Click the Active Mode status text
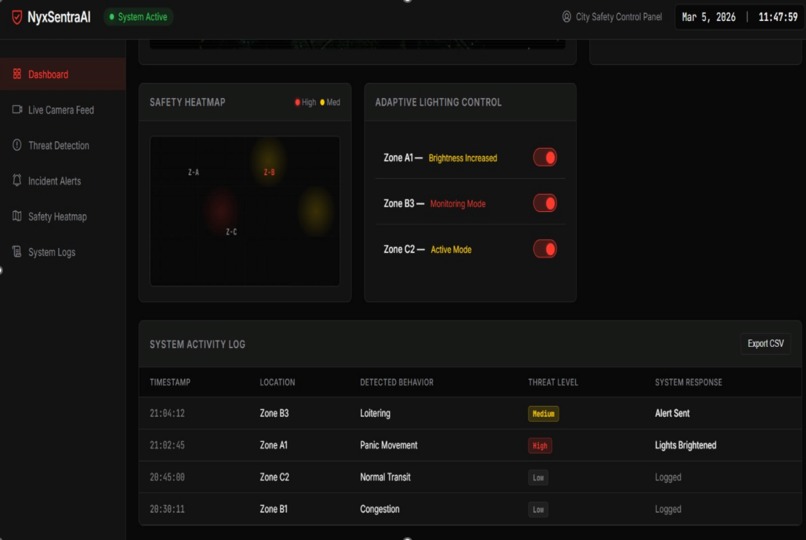The image size is (806, 540). (451, 249)
